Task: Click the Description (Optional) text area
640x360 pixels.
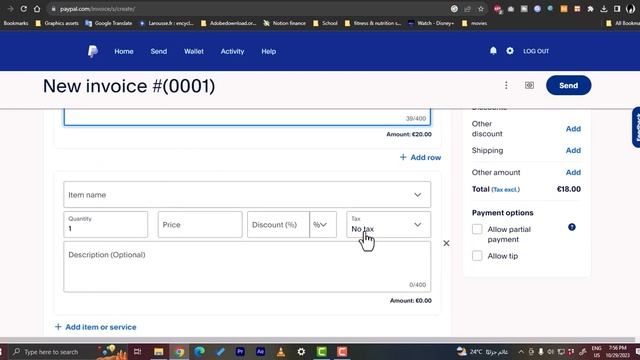Action: [x=247, y=267]
